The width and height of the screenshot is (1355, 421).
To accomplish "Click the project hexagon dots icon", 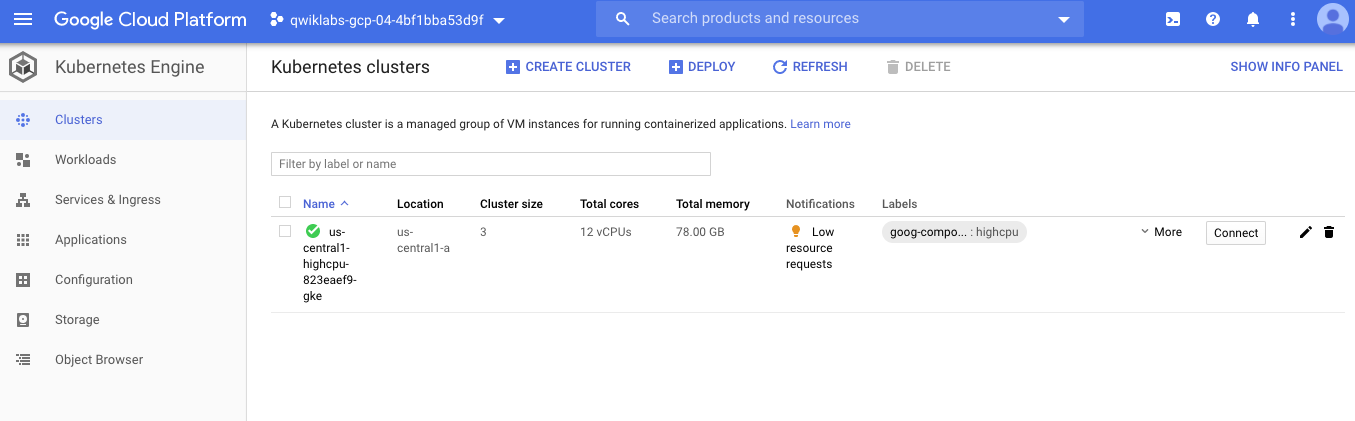I will (x=277, y=19).
